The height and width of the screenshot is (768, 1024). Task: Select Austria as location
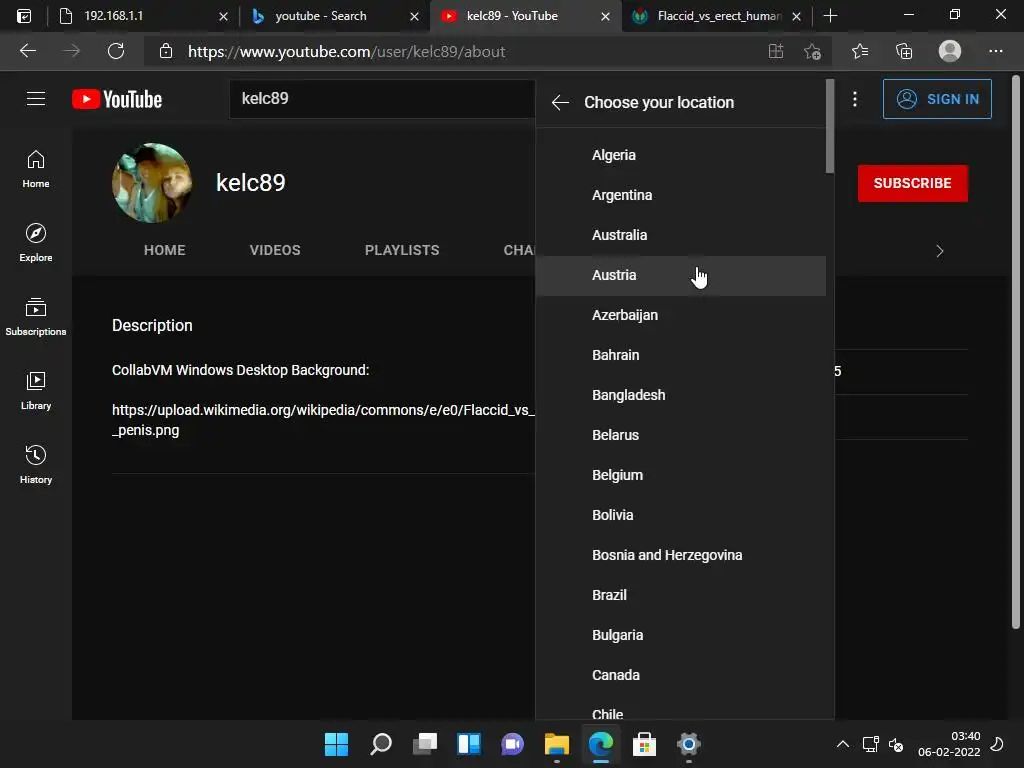tap(680, 275)
